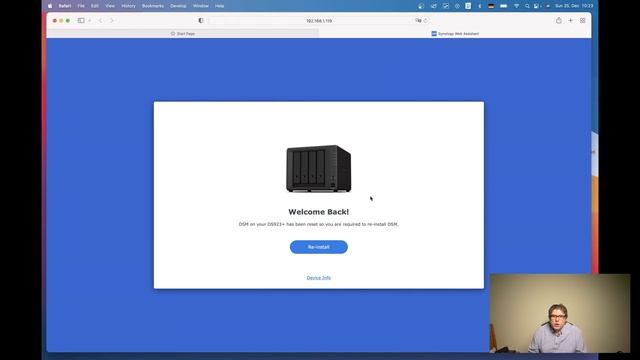Open the Device Info link
Screen dimensions: 640x360
click(319, 278)
